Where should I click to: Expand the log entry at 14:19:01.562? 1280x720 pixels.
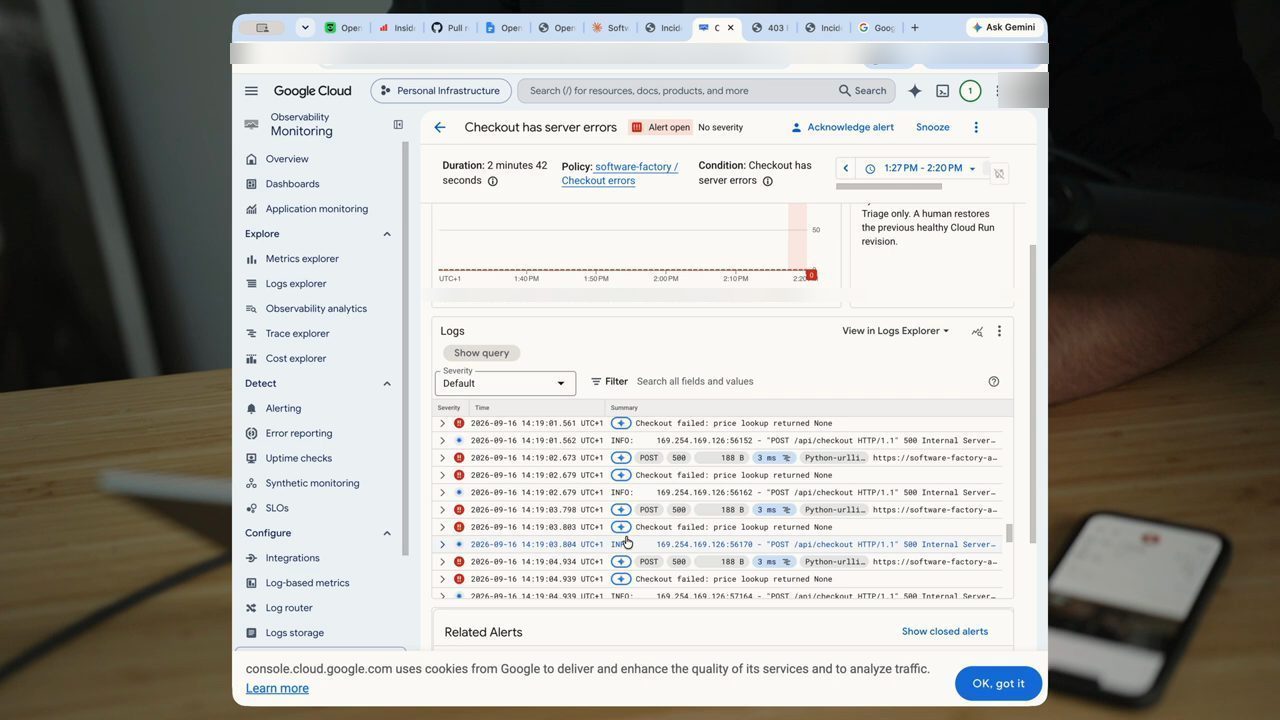442,441
